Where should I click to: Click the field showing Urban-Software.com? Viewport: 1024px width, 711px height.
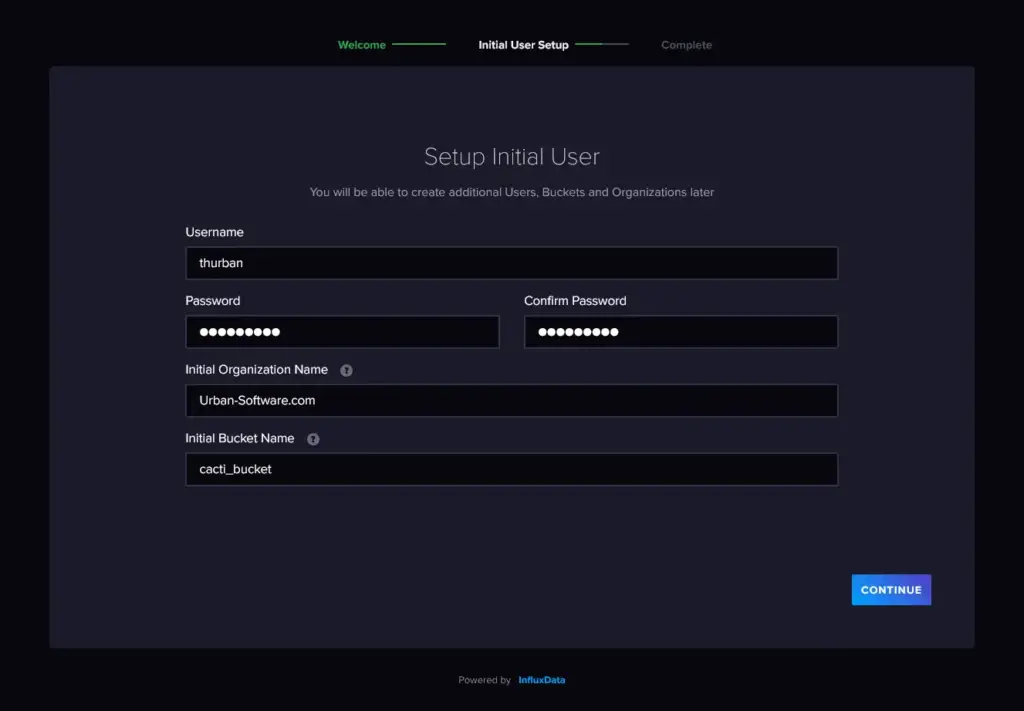point(511,400)
